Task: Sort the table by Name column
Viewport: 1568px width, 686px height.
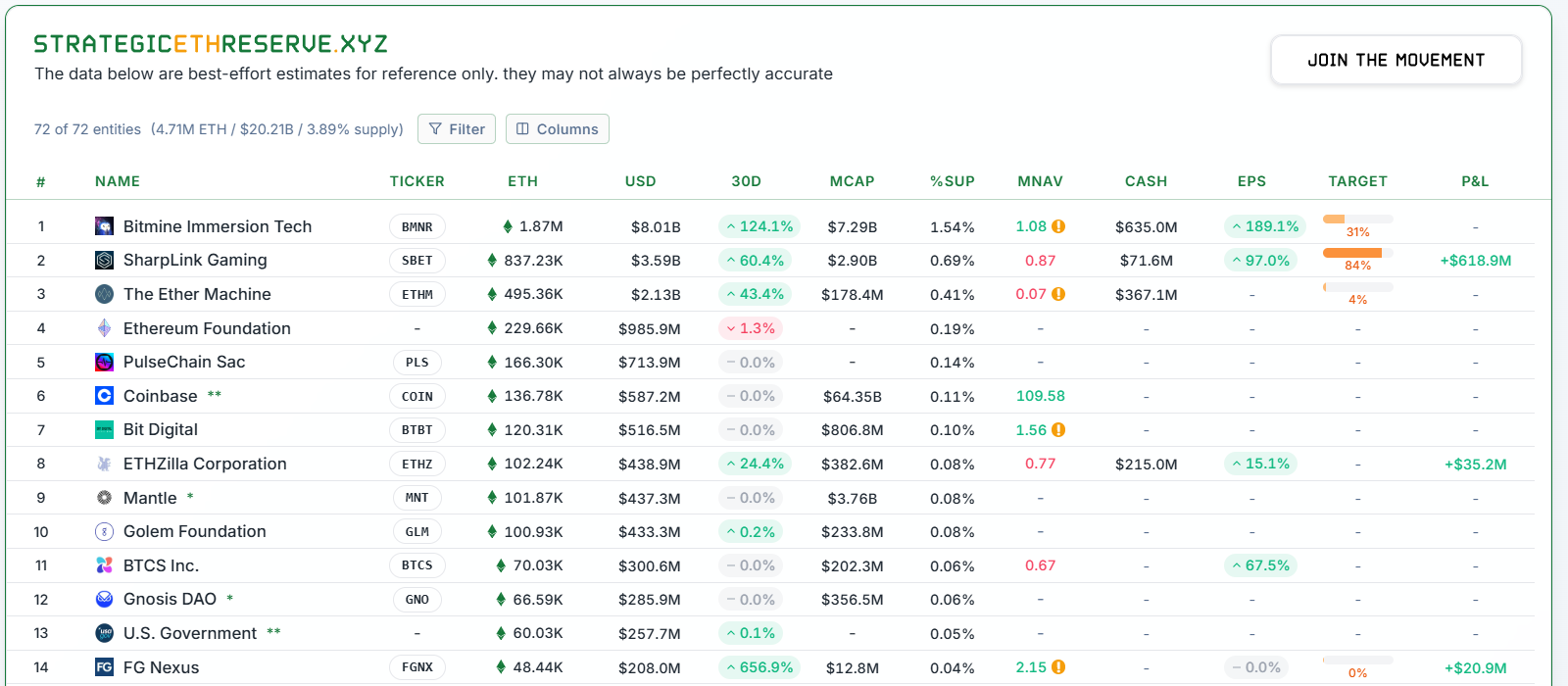Action: 118,181
